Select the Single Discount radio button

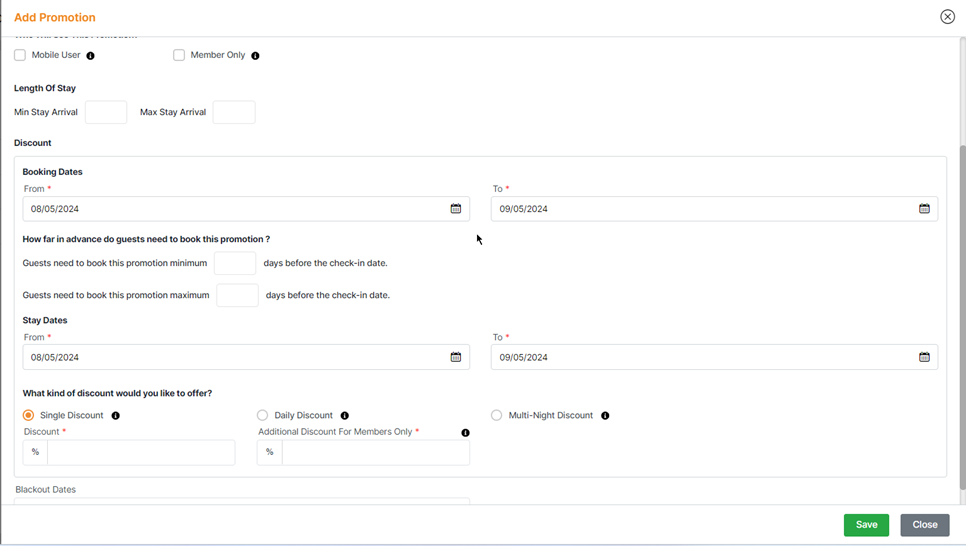tap(28, 415)
